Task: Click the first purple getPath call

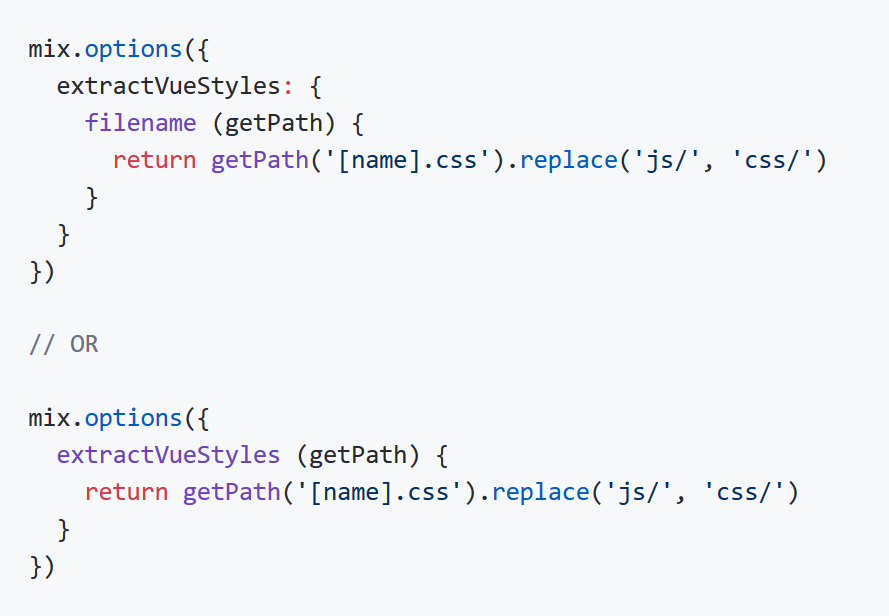Action: point(260,161)
